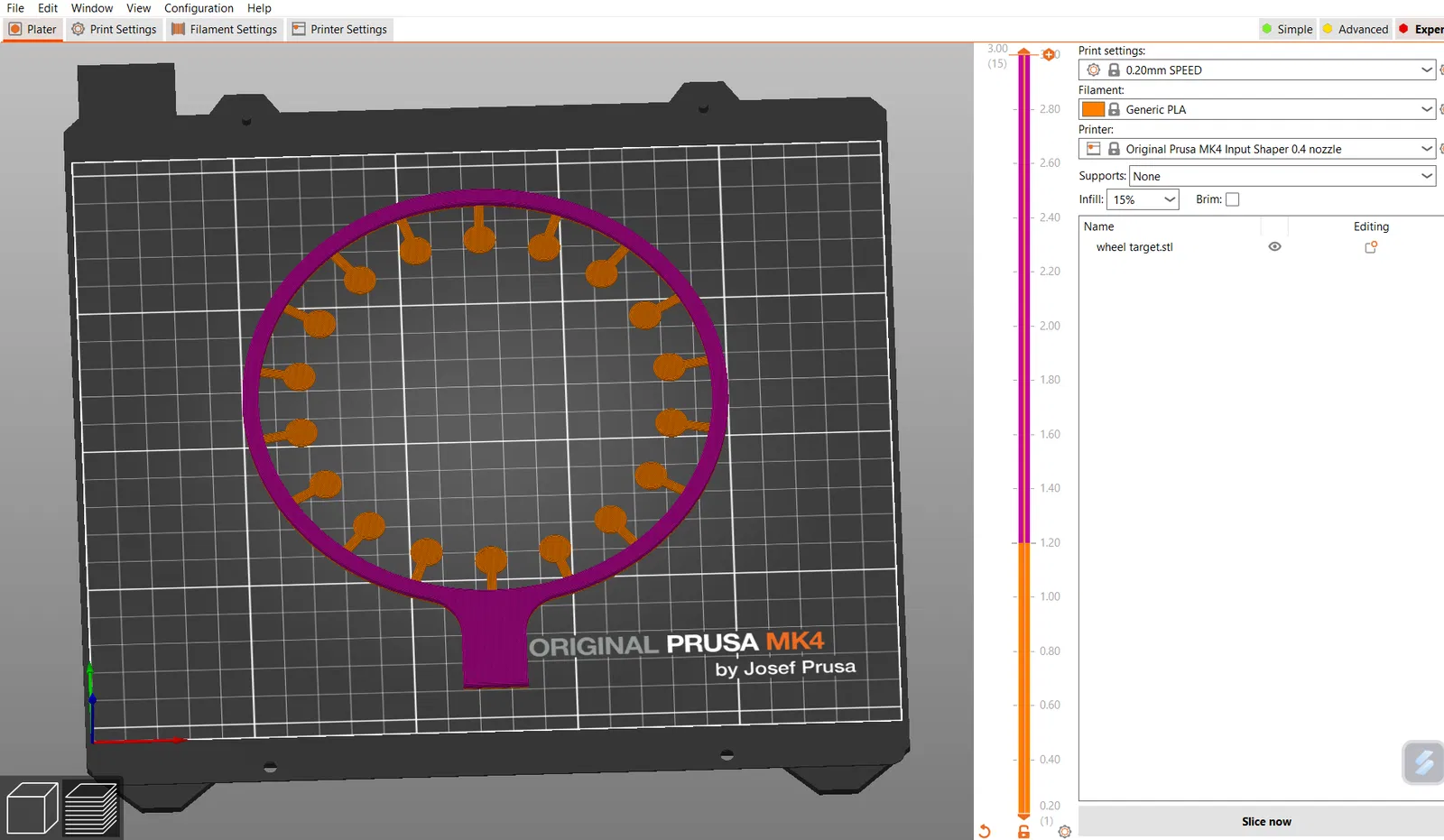Switch to sliced layers preview icon

pos(91,808)
